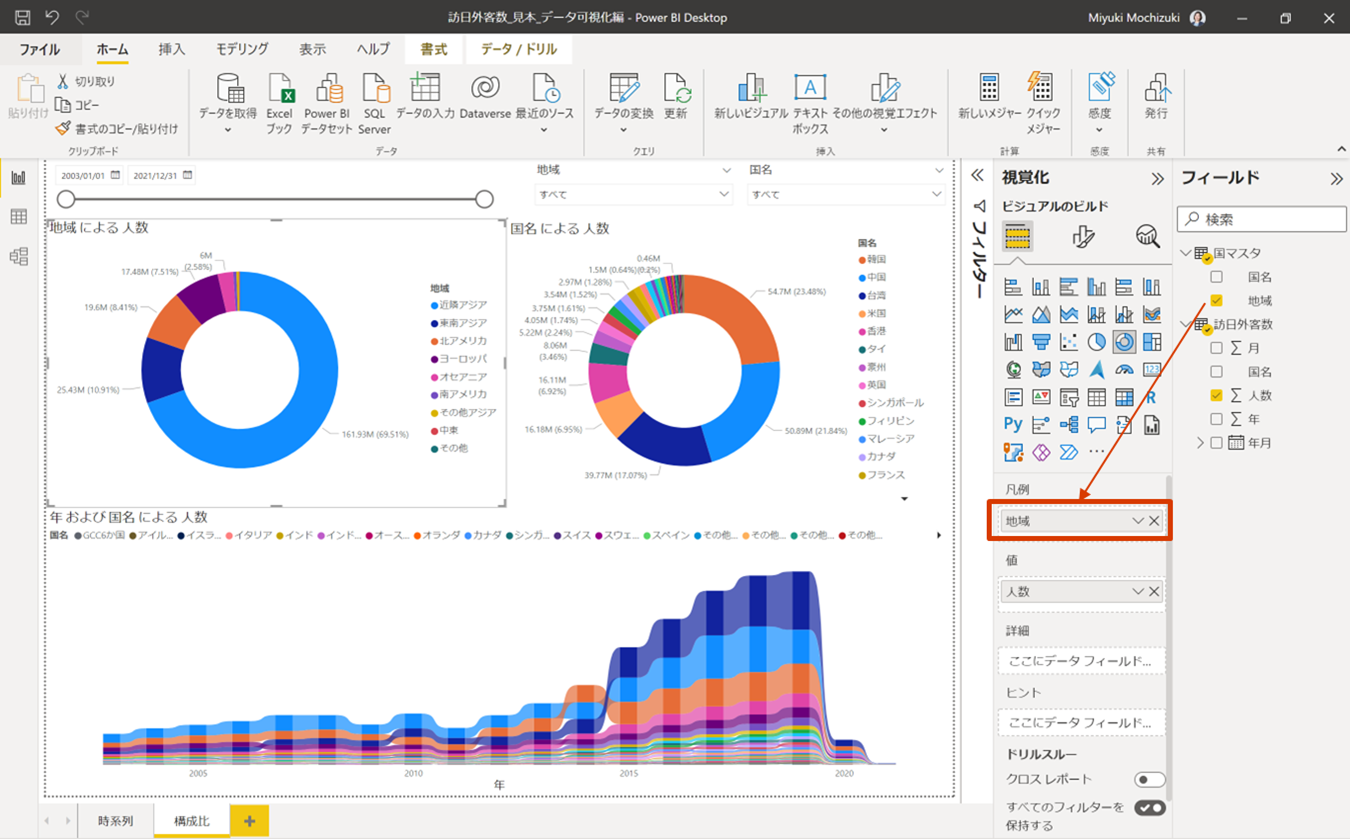The height and width of the screenshot is (839, 1350).
Task: Open the データ / ドリル ribbon tab
Action: point(519,49)
